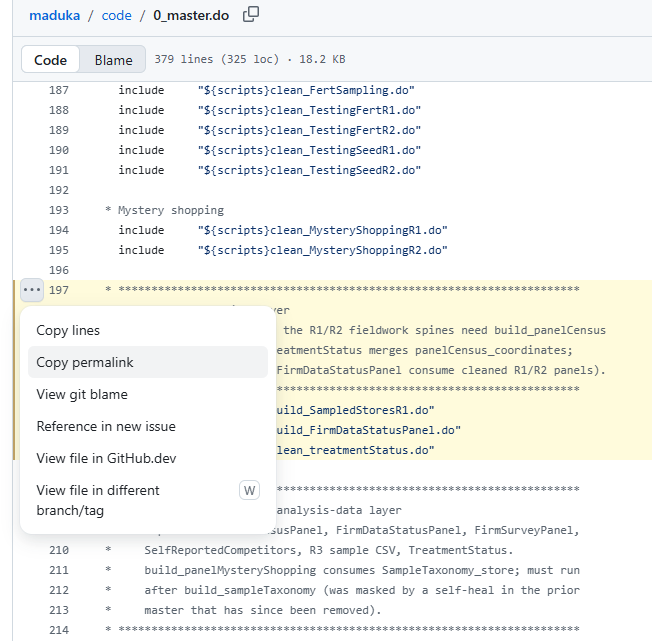The width and height of the screenshot is (652, 641).
Task: Click the 0_master.do file name
Action: point(191,15)
